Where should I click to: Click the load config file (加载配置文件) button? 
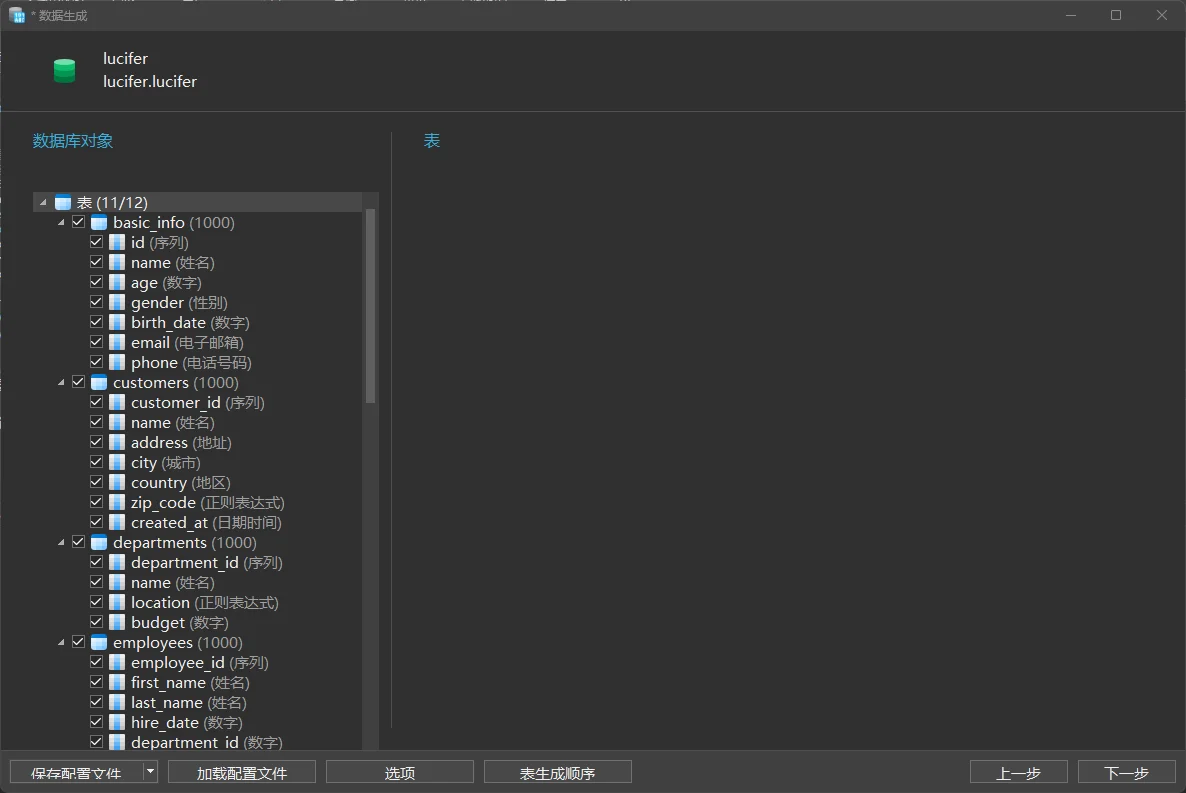point(242,772)
